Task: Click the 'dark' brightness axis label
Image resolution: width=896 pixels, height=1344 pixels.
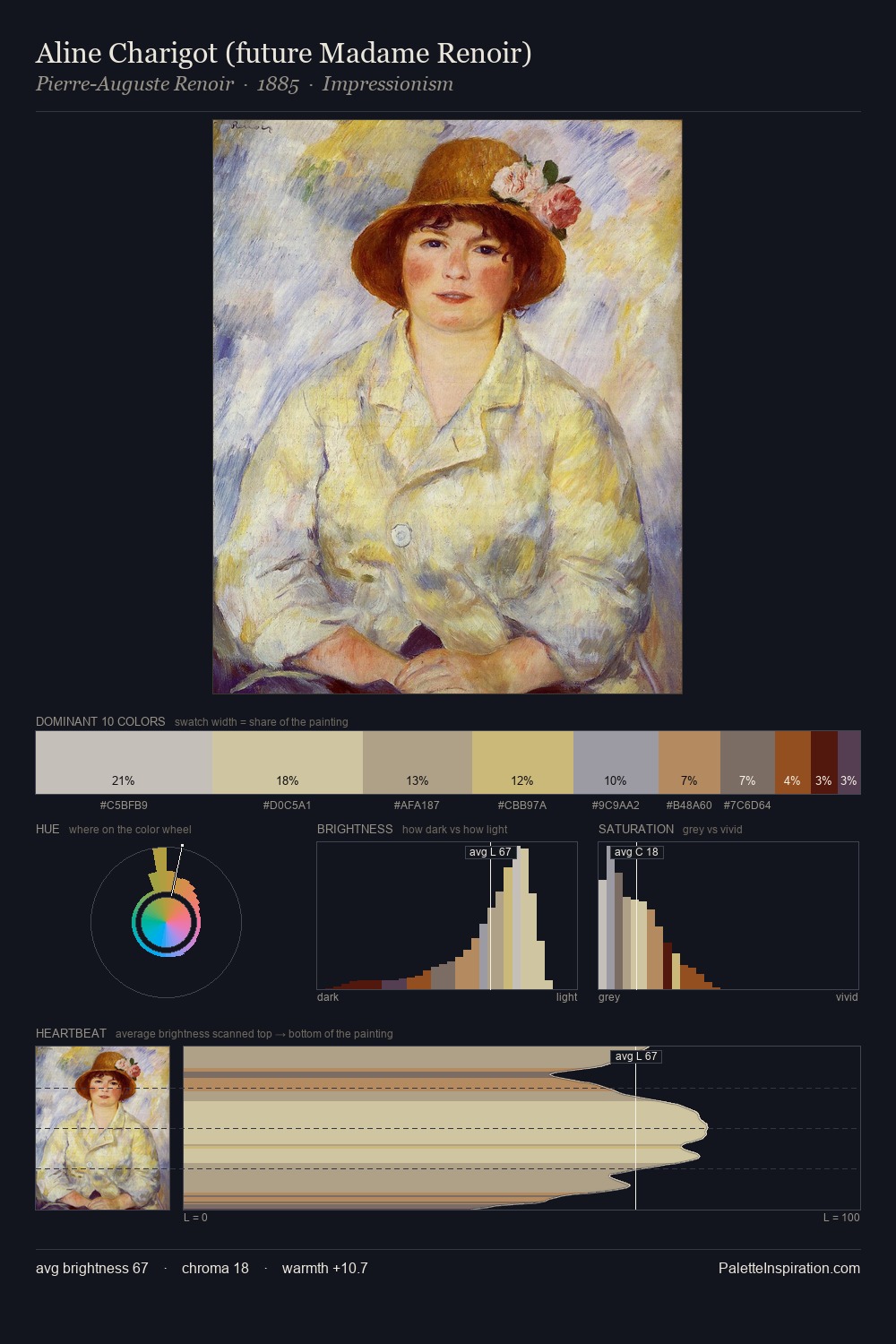Action: pyautogui.click(x=328, y=997)
